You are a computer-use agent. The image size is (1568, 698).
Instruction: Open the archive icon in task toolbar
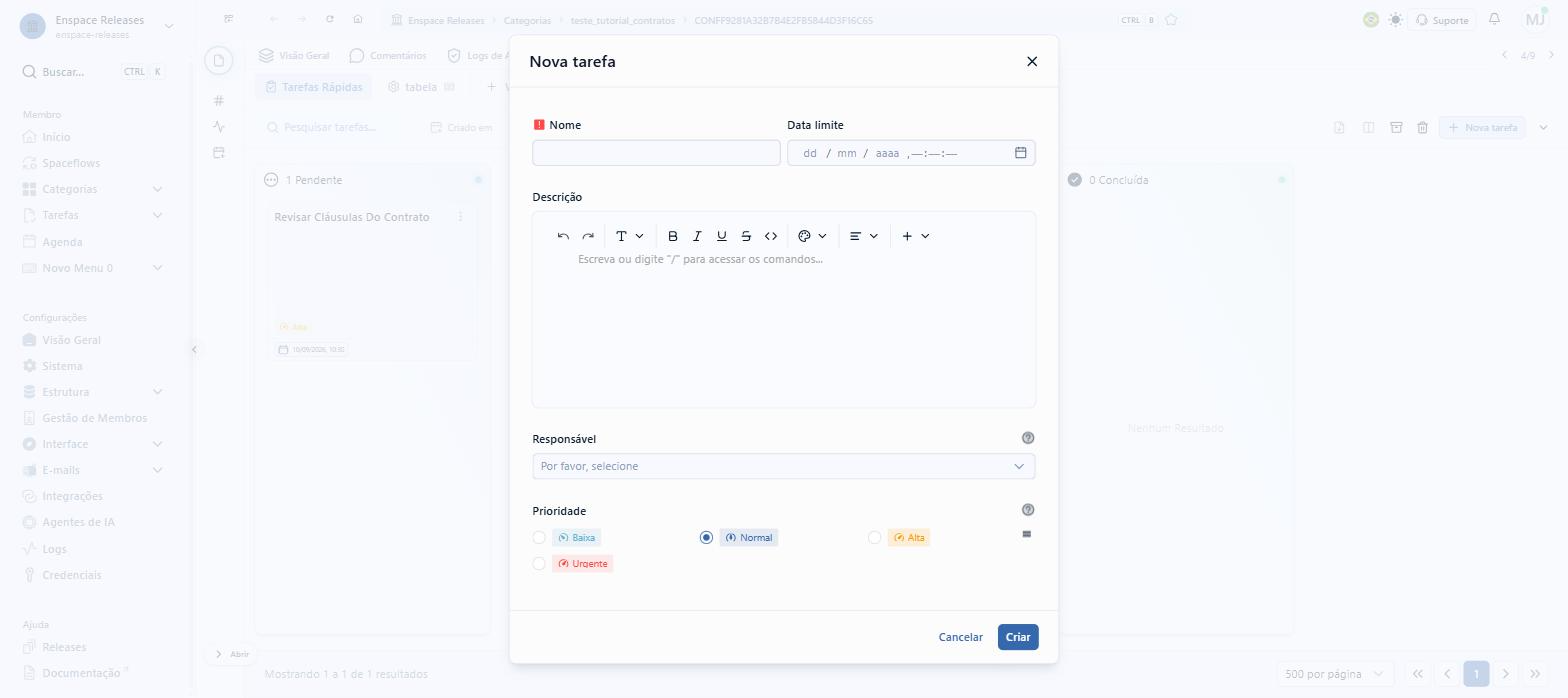(1396, 127)
